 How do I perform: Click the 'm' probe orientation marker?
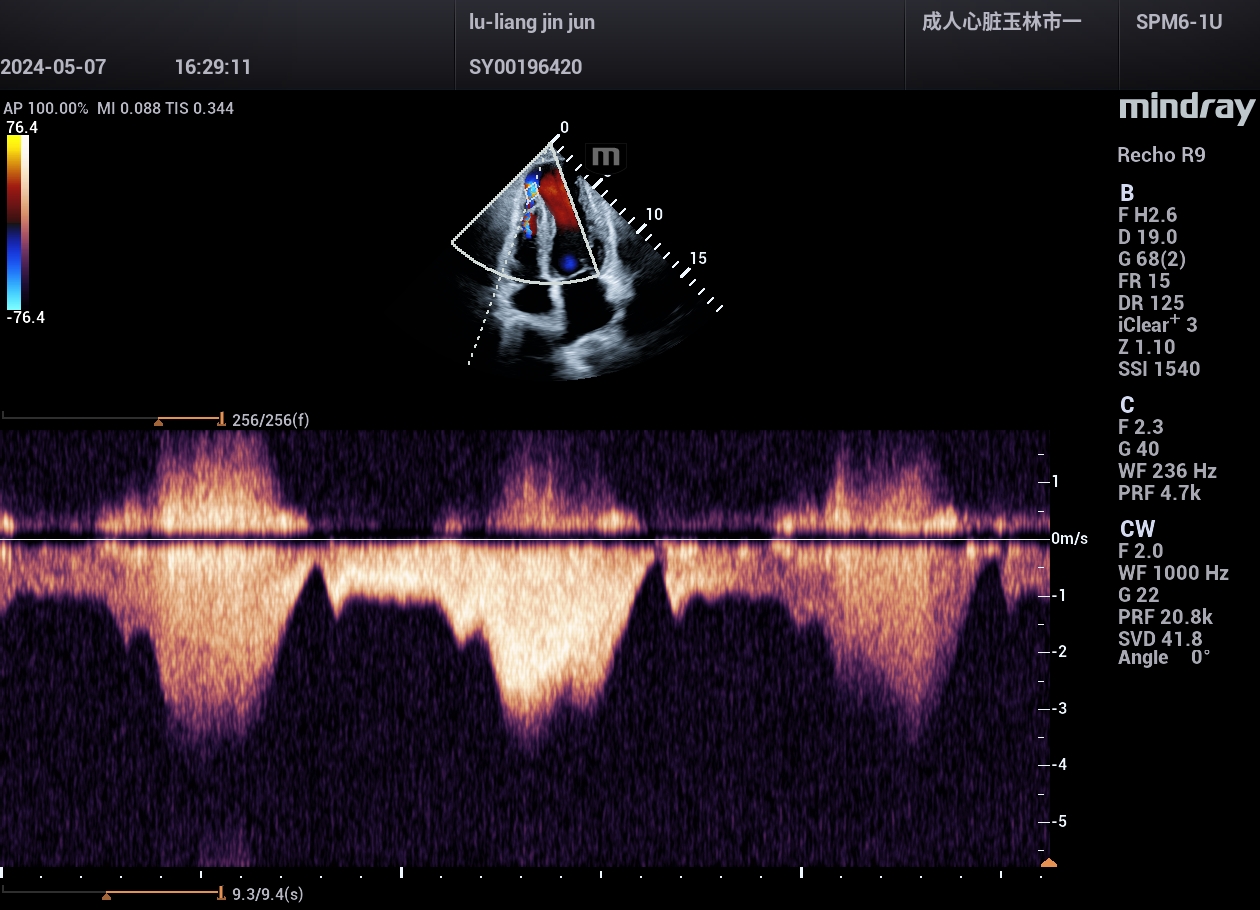click(606, 157)
